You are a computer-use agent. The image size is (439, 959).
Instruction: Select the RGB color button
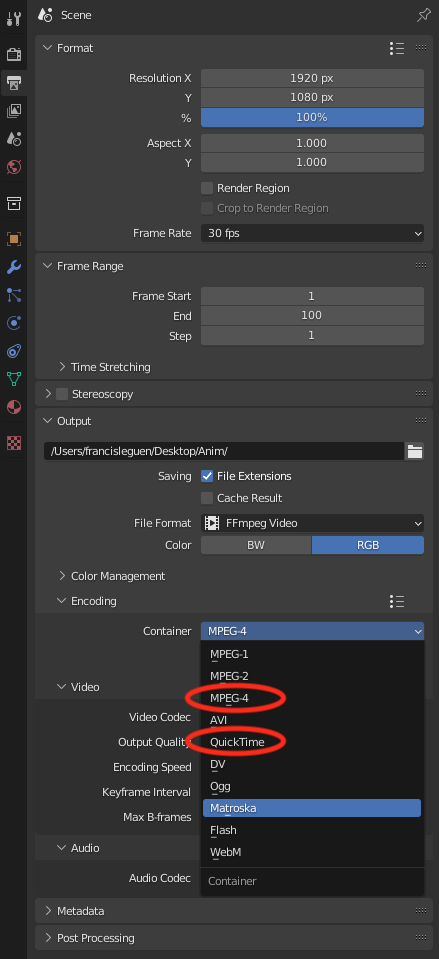tap(368, 545)
